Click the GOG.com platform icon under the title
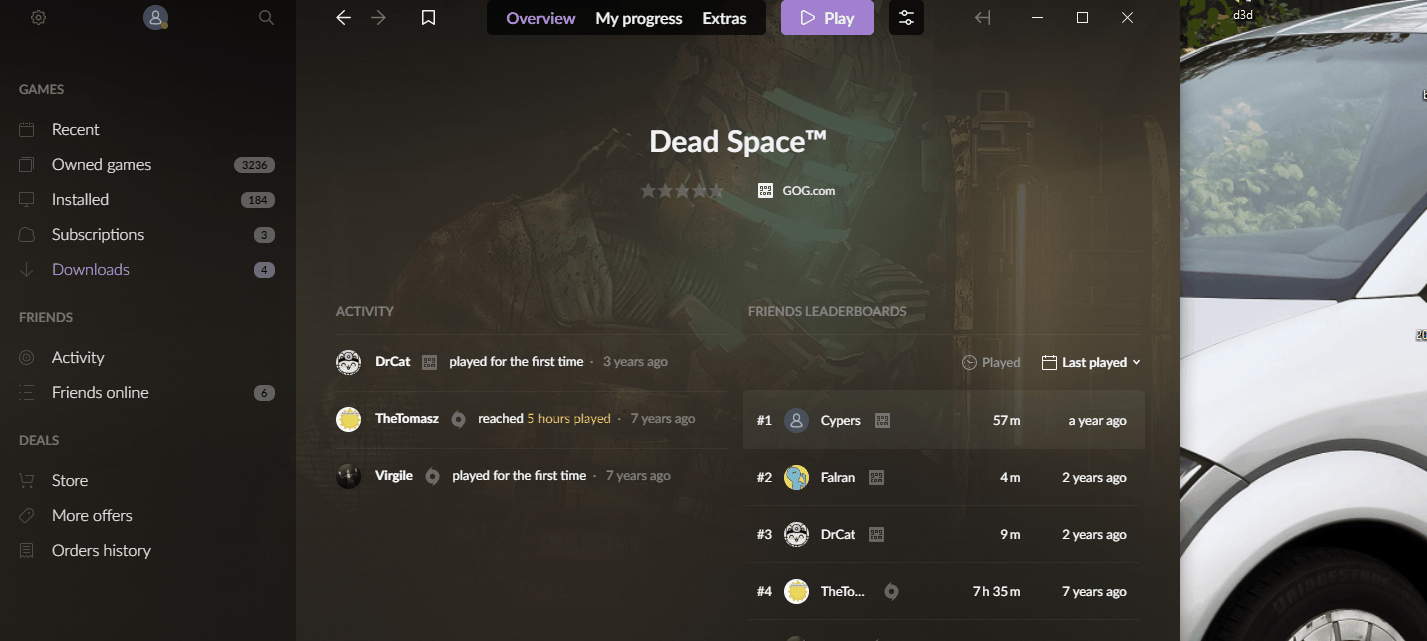 tap(765, 190)
